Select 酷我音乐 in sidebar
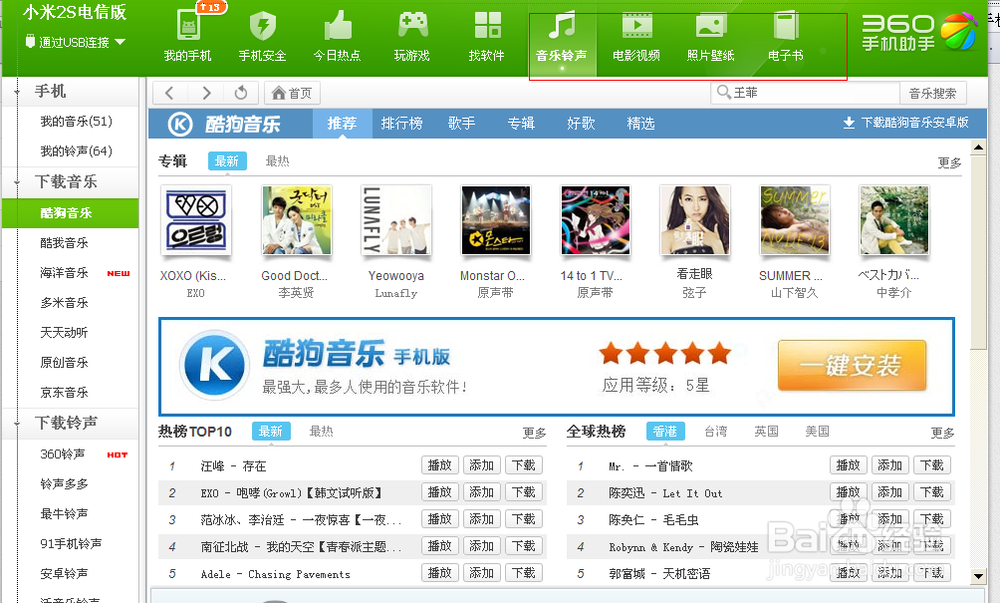 point(64,243)
